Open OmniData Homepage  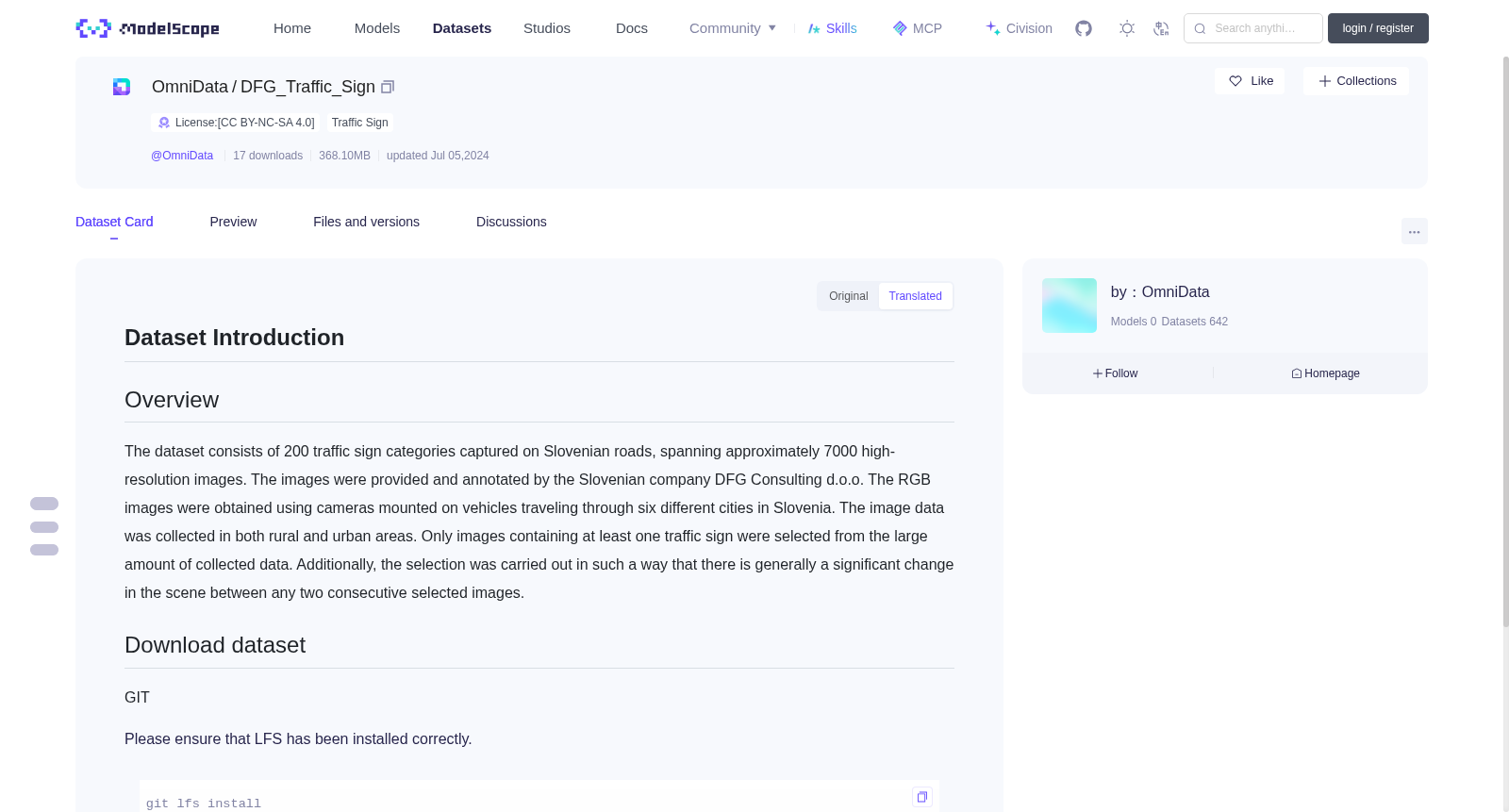pyautogui.click(x=1325, y=373)
